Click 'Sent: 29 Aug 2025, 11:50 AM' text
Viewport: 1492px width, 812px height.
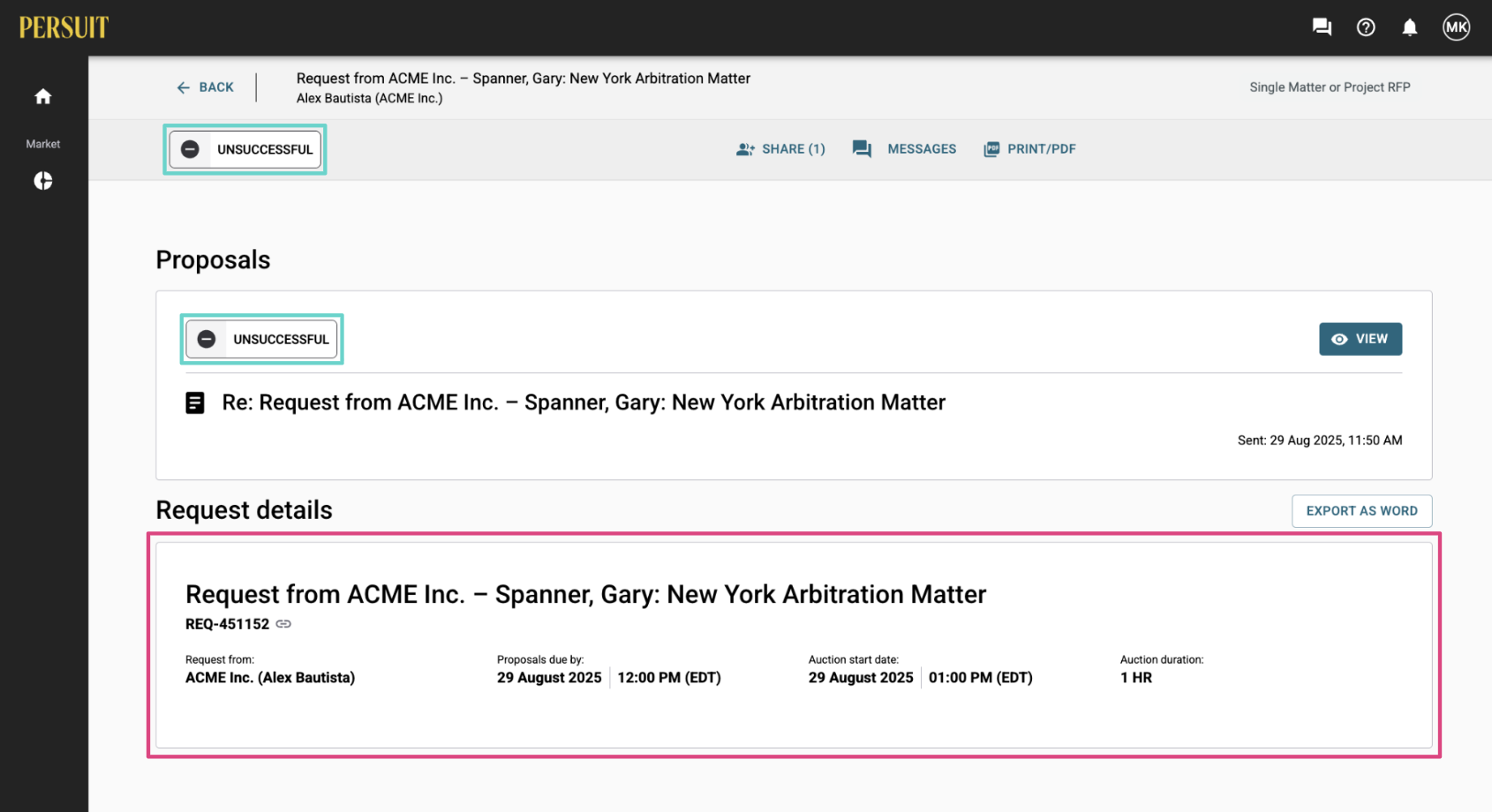point(1319,440)
